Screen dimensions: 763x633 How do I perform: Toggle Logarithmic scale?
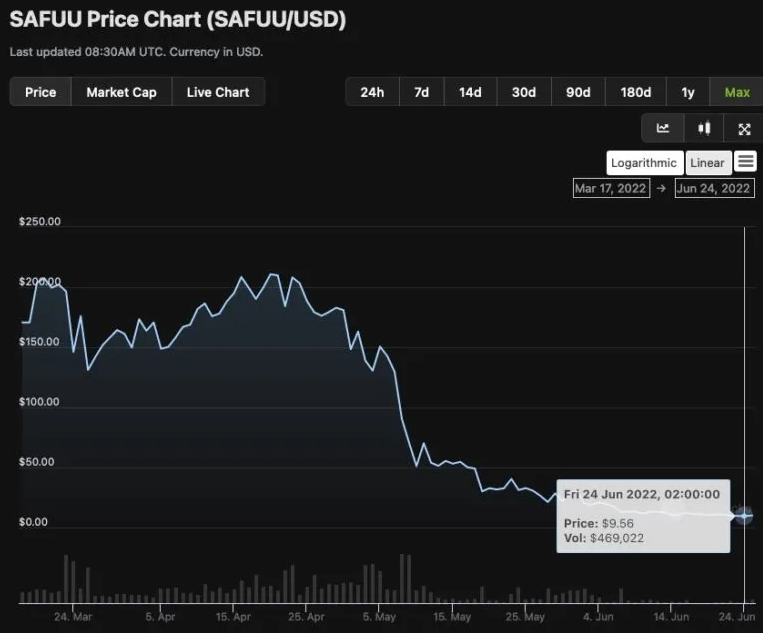[644, 163]
